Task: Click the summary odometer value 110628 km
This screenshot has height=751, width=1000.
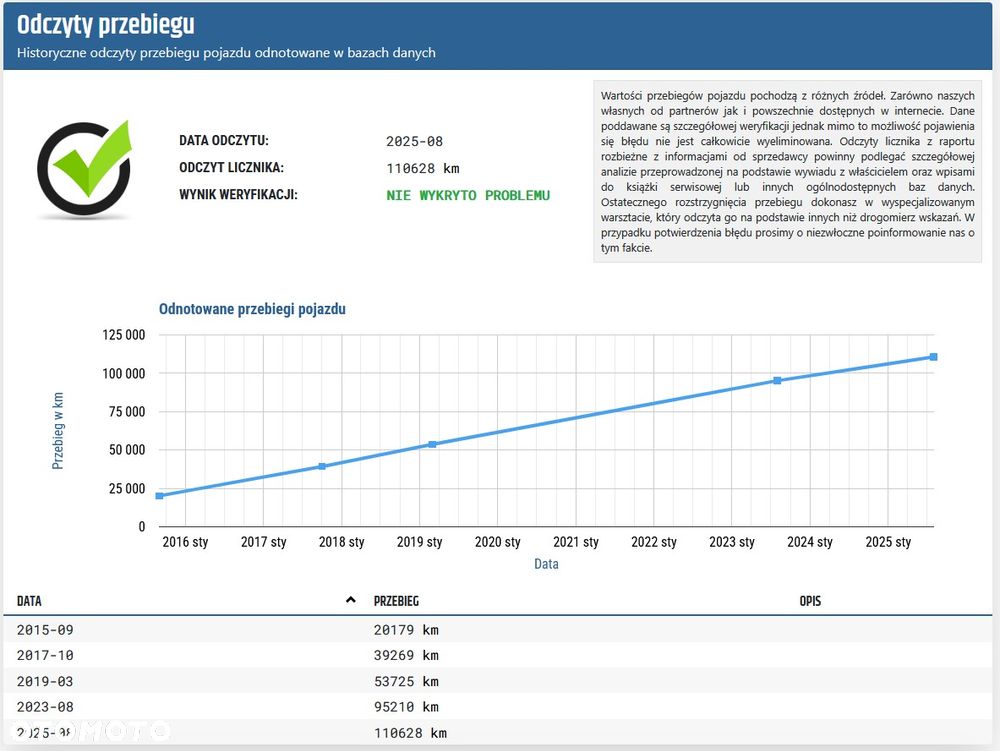Action: (x=423, y=168)
